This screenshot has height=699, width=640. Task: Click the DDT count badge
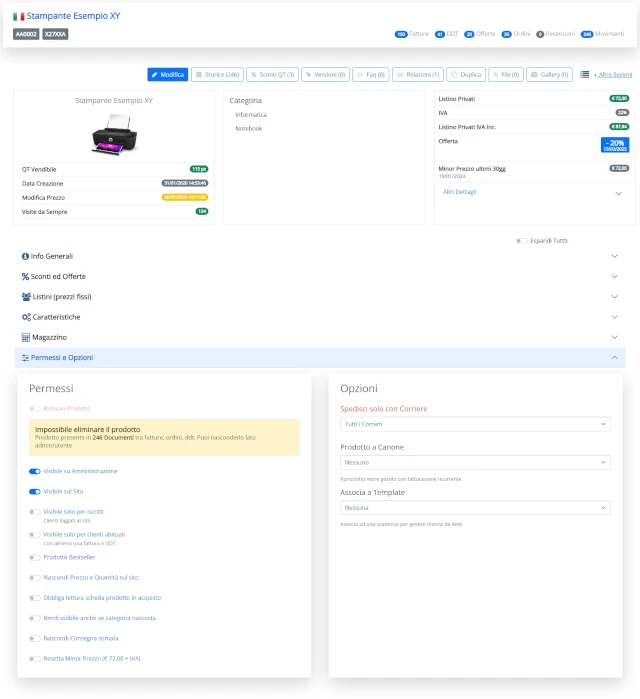click(x=439, y=34)
